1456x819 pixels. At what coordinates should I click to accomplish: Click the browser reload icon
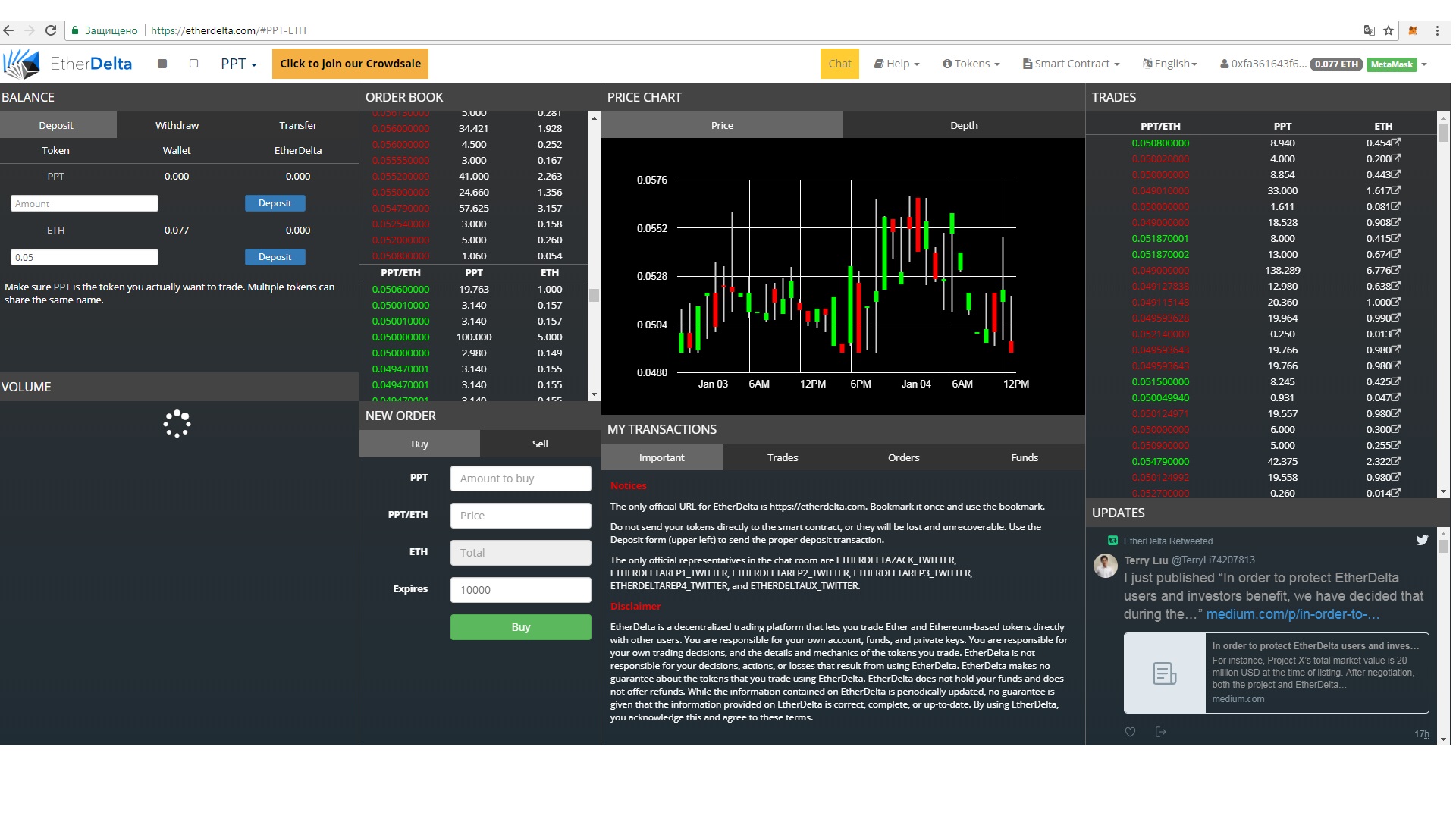coord(51,30)
